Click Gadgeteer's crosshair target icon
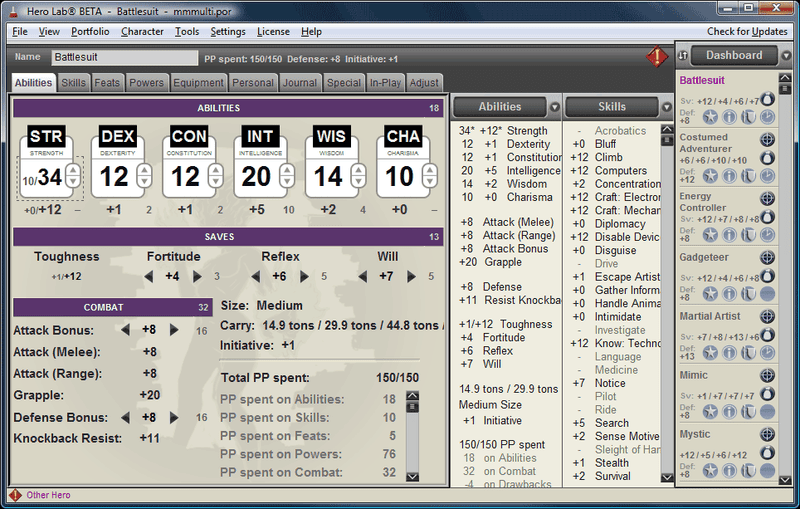The height and width of the screenshot is (509, 800). click(x=767, y=258)
